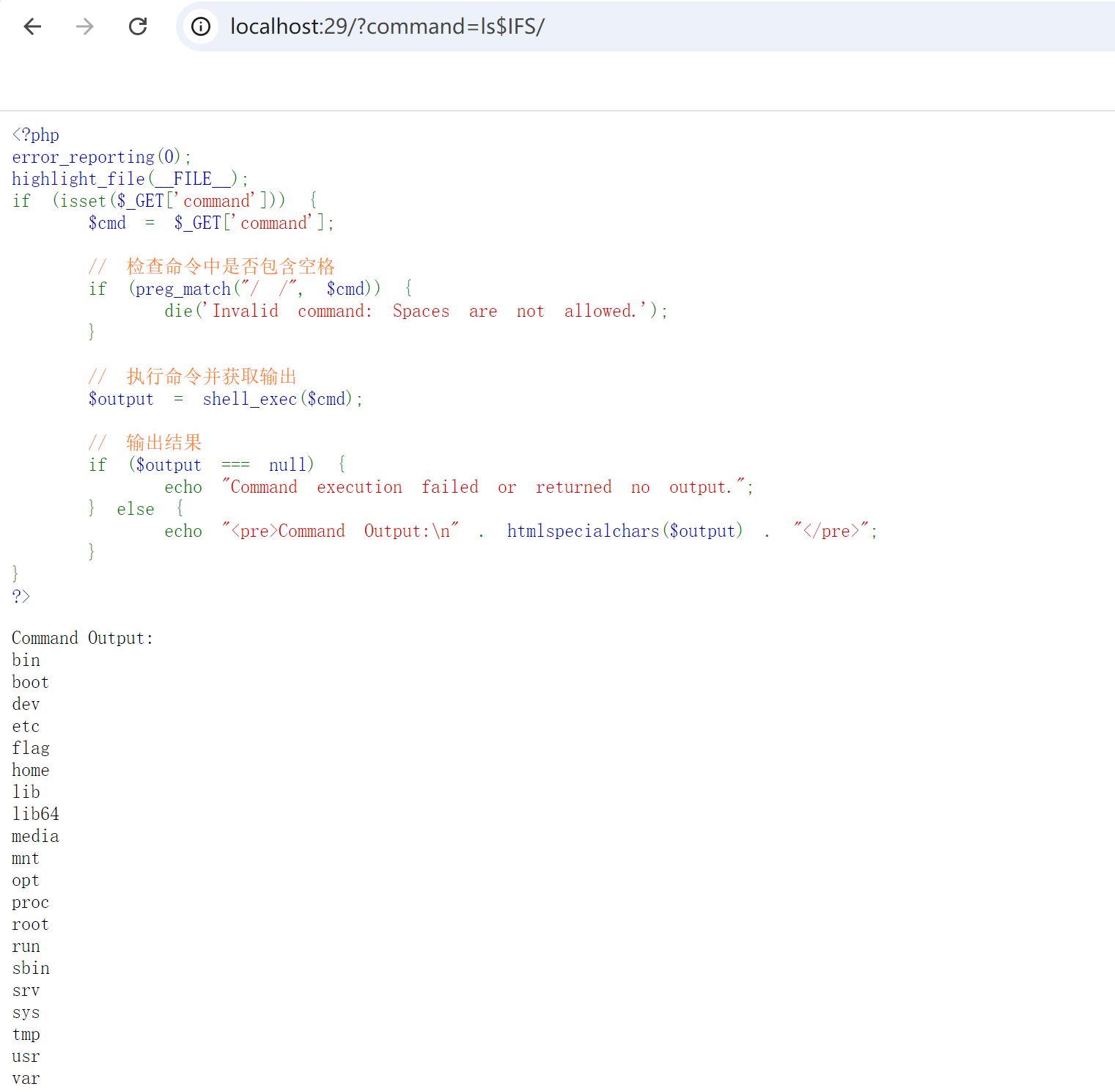Click the '<?php' opening tag

point(36,135)
